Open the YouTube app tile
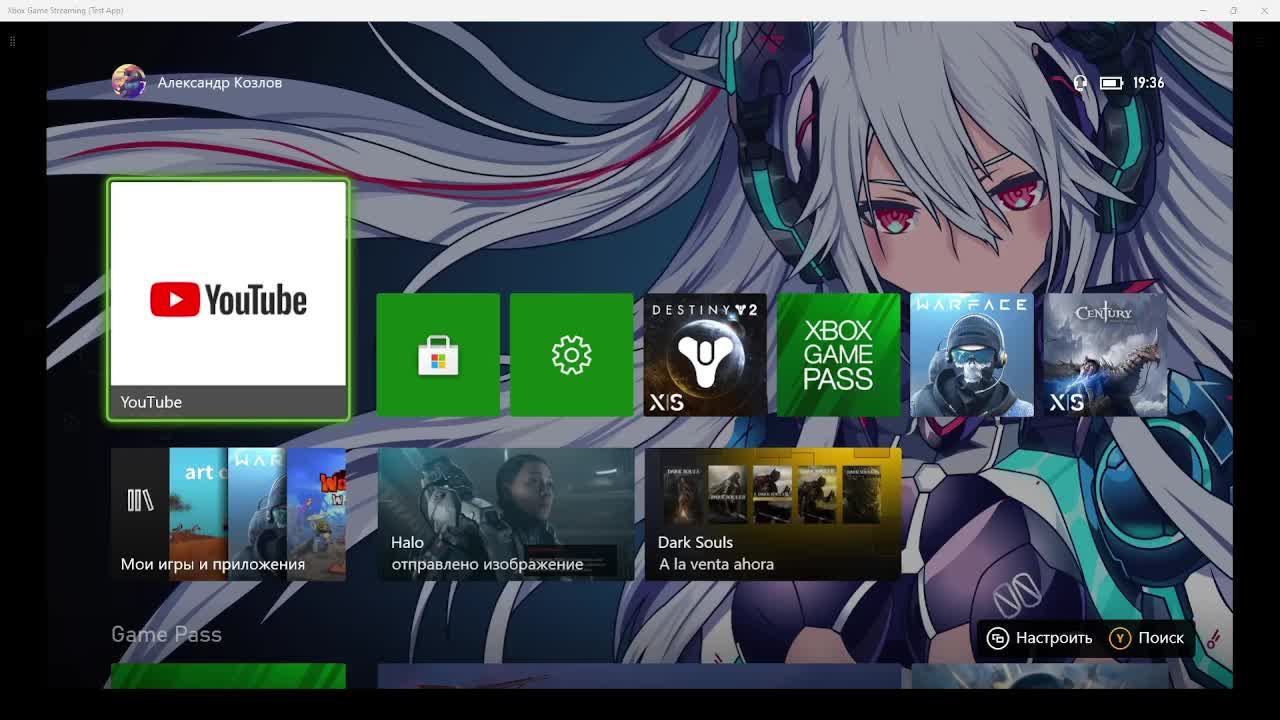Screen dimensions: 1280x720 228,300
